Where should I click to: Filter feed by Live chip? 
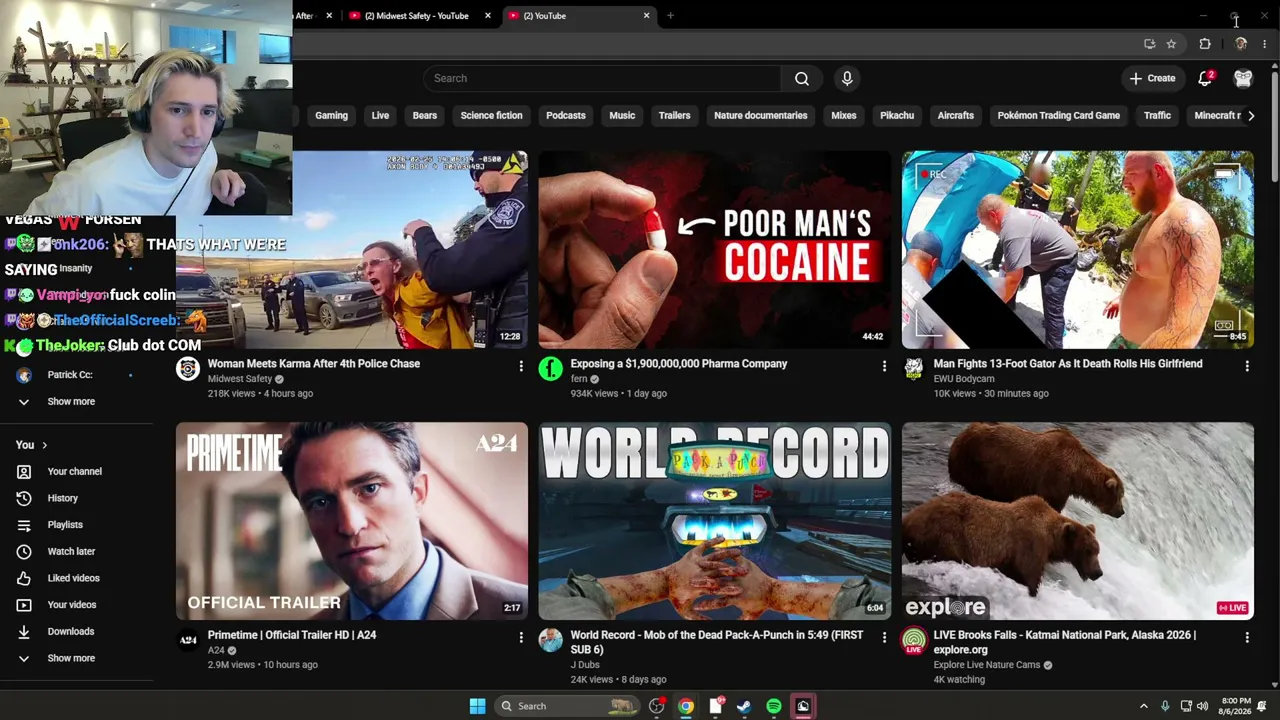(380, 115)
